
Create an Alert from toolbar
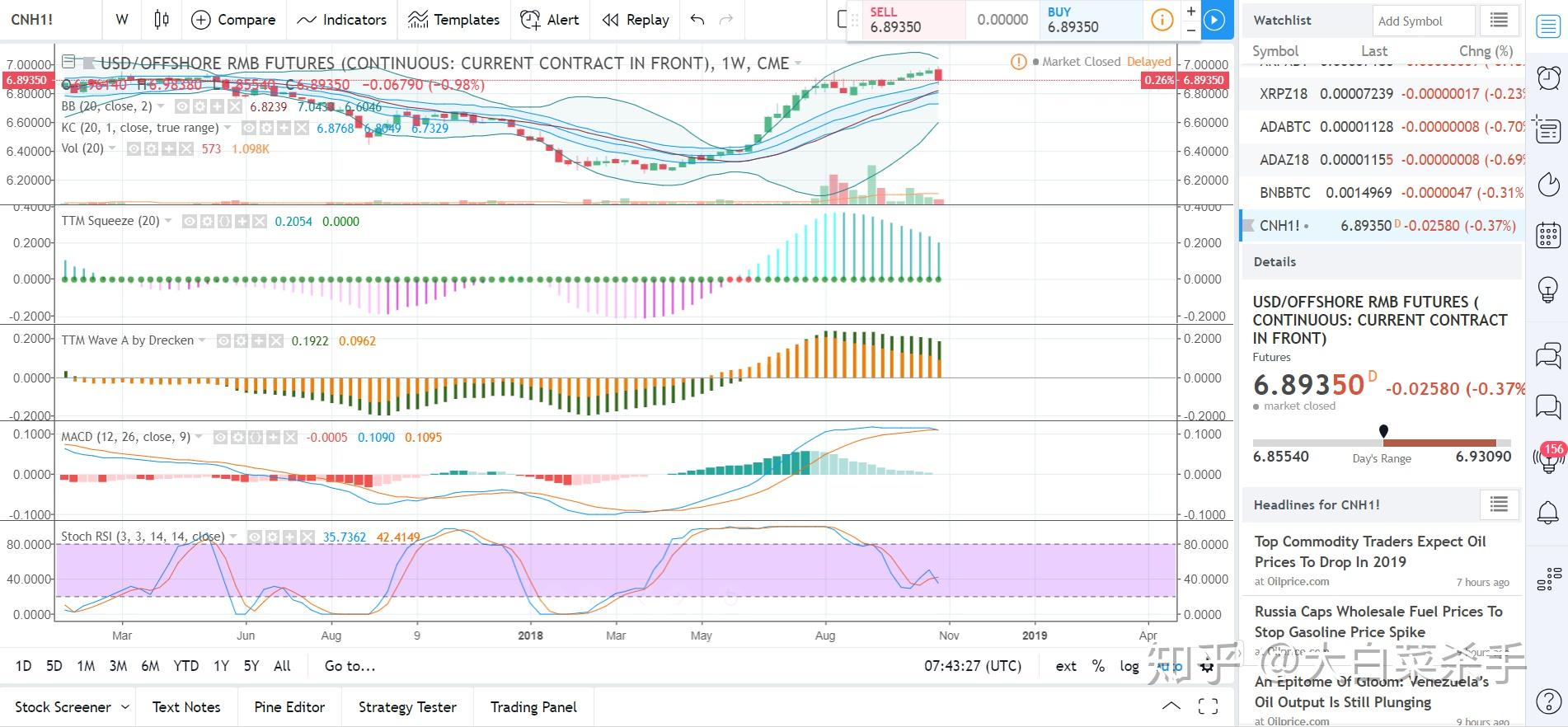550,19
